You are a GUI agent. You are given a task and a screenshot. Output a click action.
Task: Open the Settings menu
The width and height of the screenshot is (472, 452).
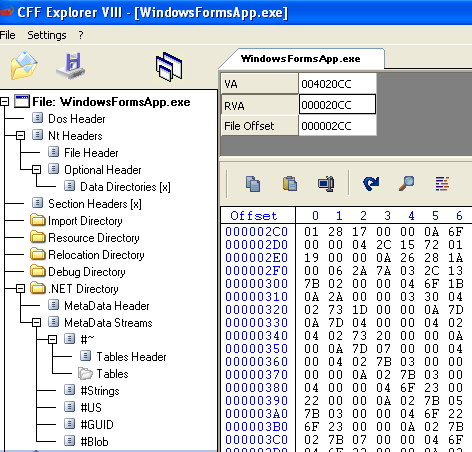click(x=47, y=35)
